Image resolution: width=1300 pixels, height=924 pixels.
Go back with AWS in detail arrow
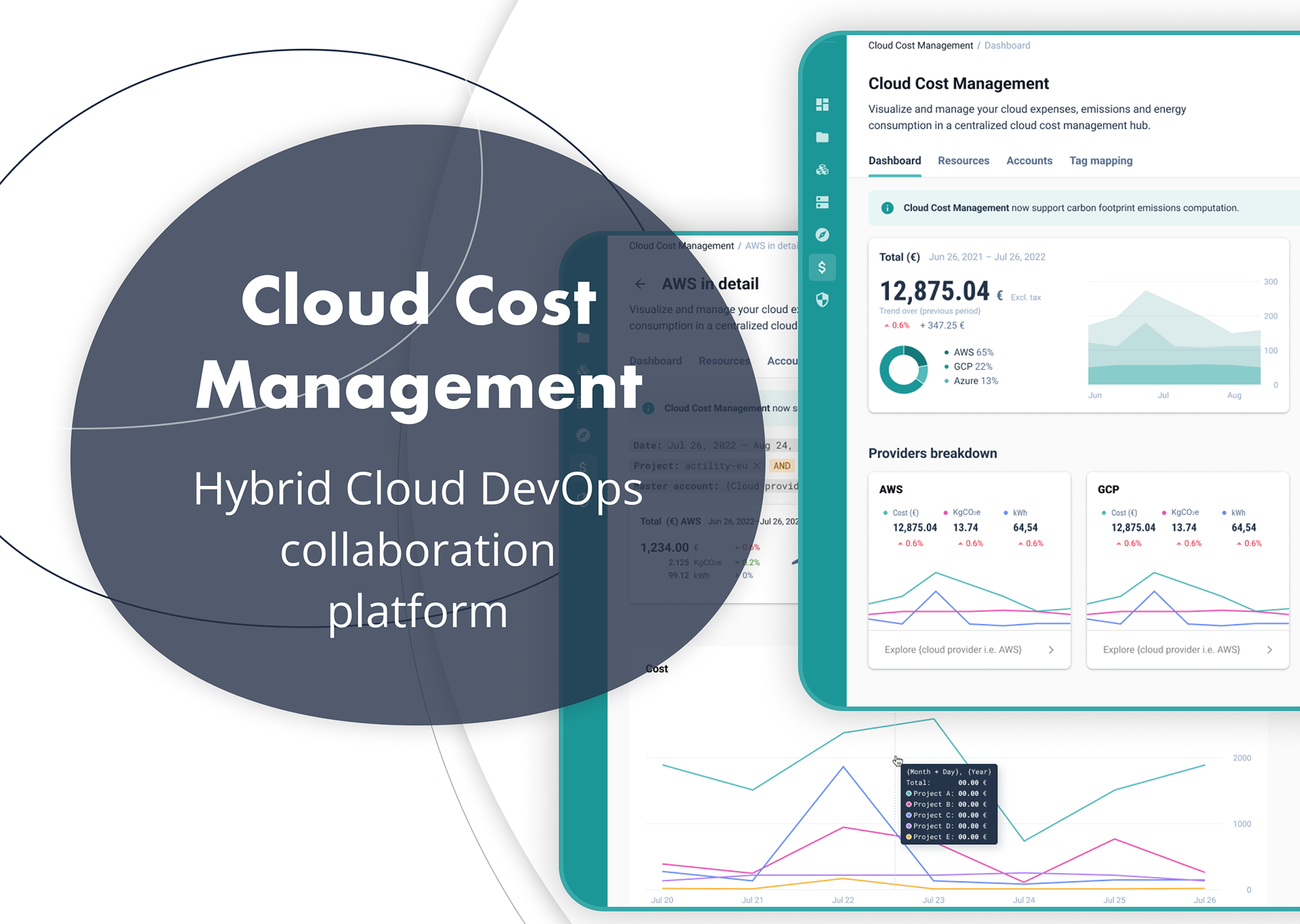[641, 284]
